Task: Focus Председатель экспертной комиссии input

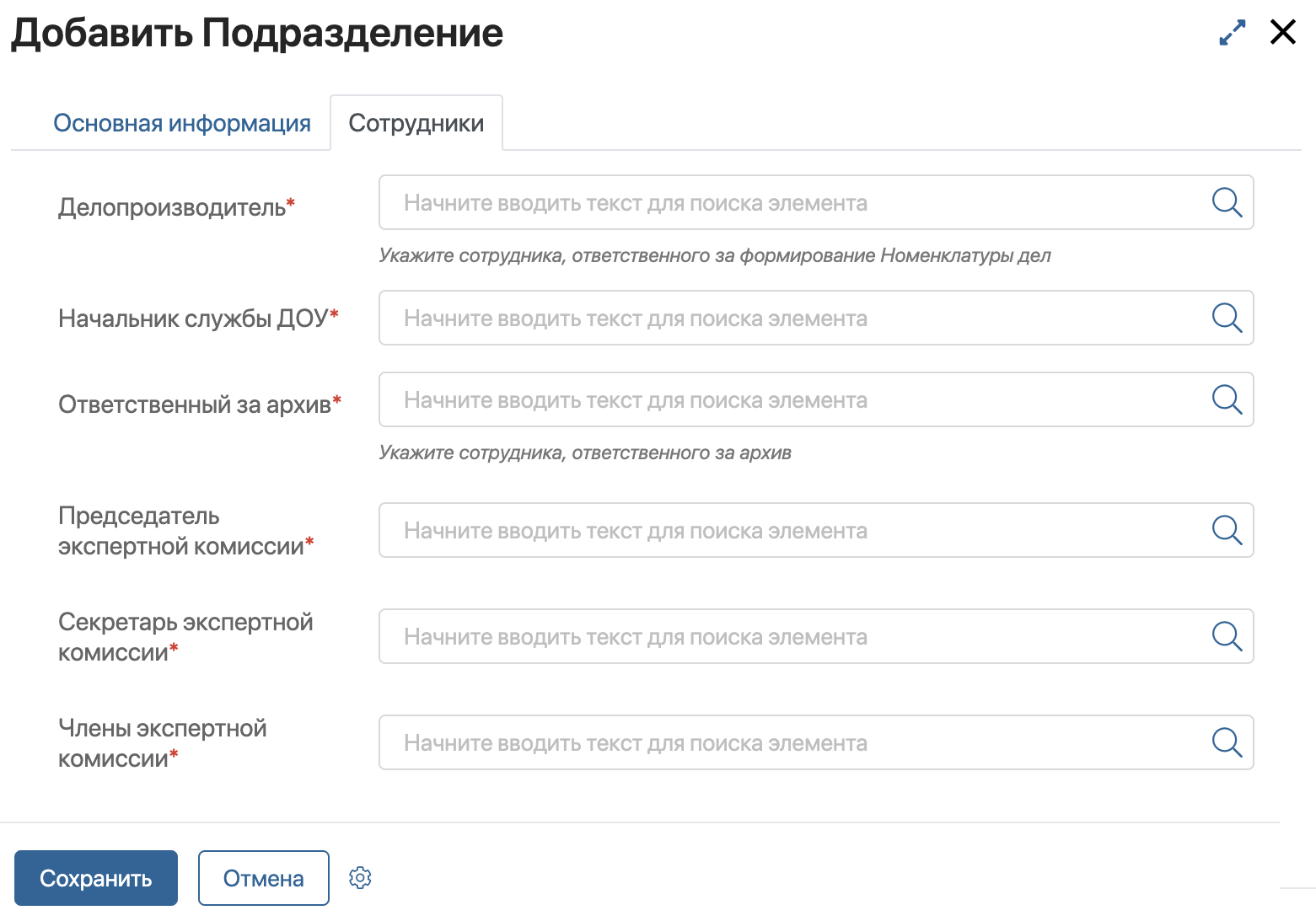Action: tap(816, 530)
